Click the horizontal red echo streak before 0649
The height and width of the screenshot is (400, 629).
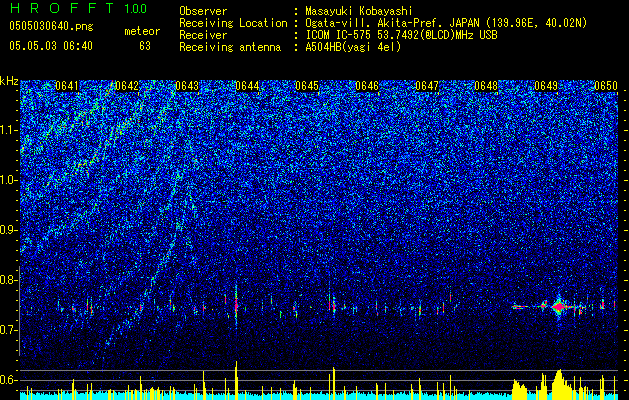pos(520,307)
